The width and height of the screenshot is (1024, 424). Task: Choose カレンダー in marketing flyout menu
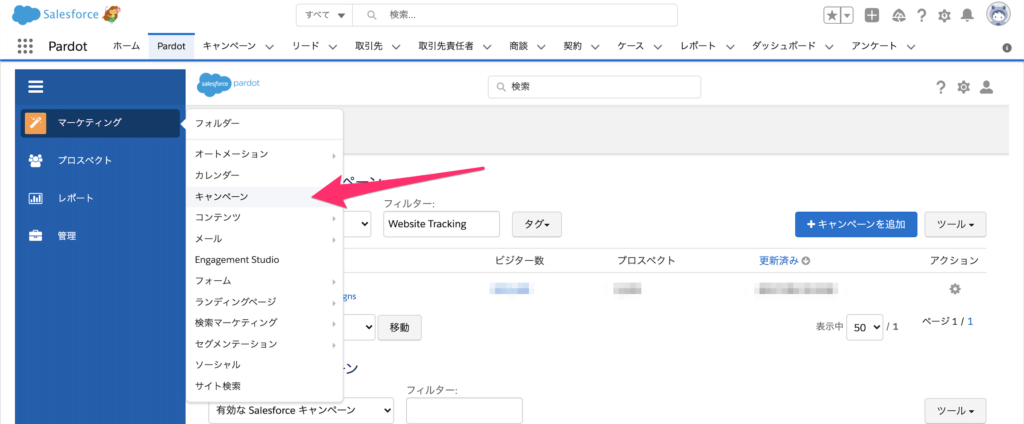click(x=264, y=175)
